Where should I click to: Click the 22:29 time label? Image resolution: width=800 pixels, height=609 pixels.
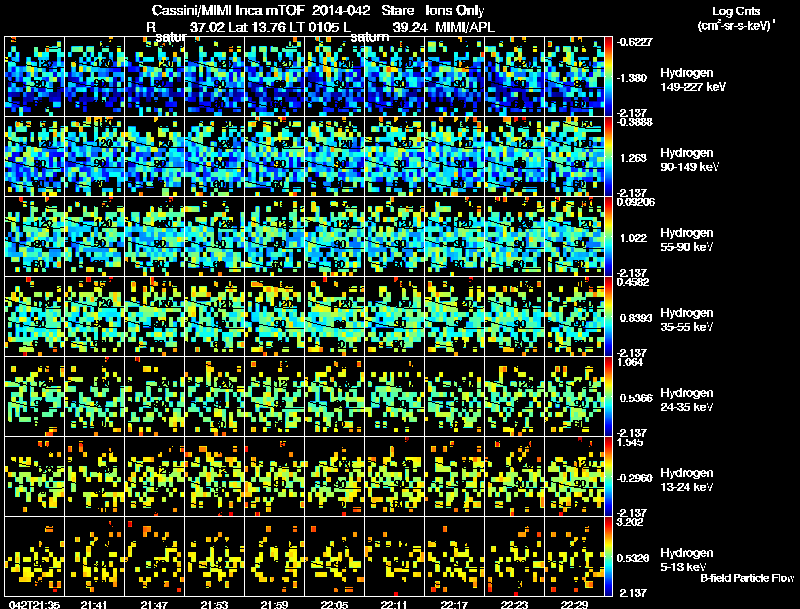click(x=574, y=604)
